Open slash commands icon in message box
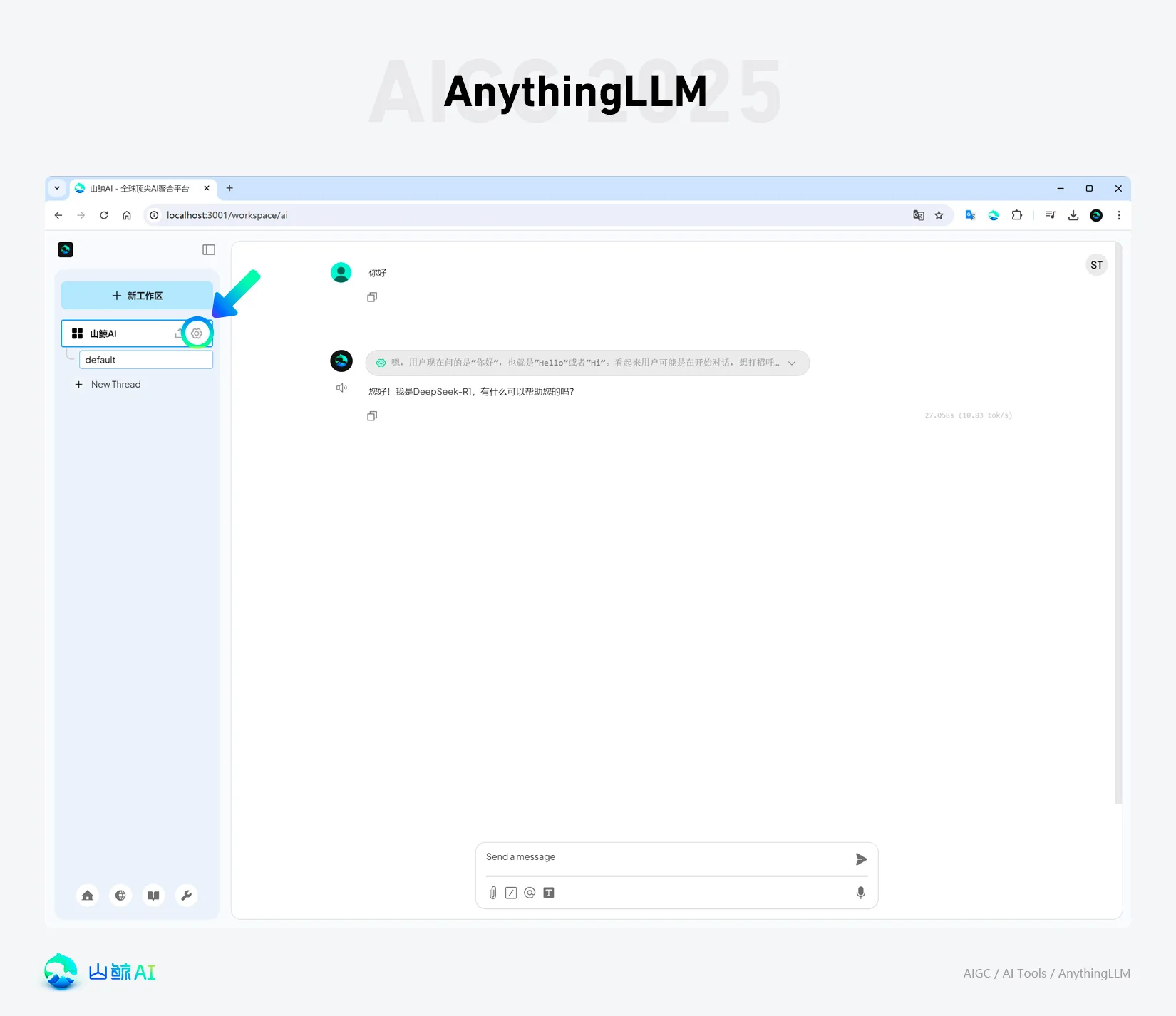The image size is (1176, 1016). click(511, 893)
